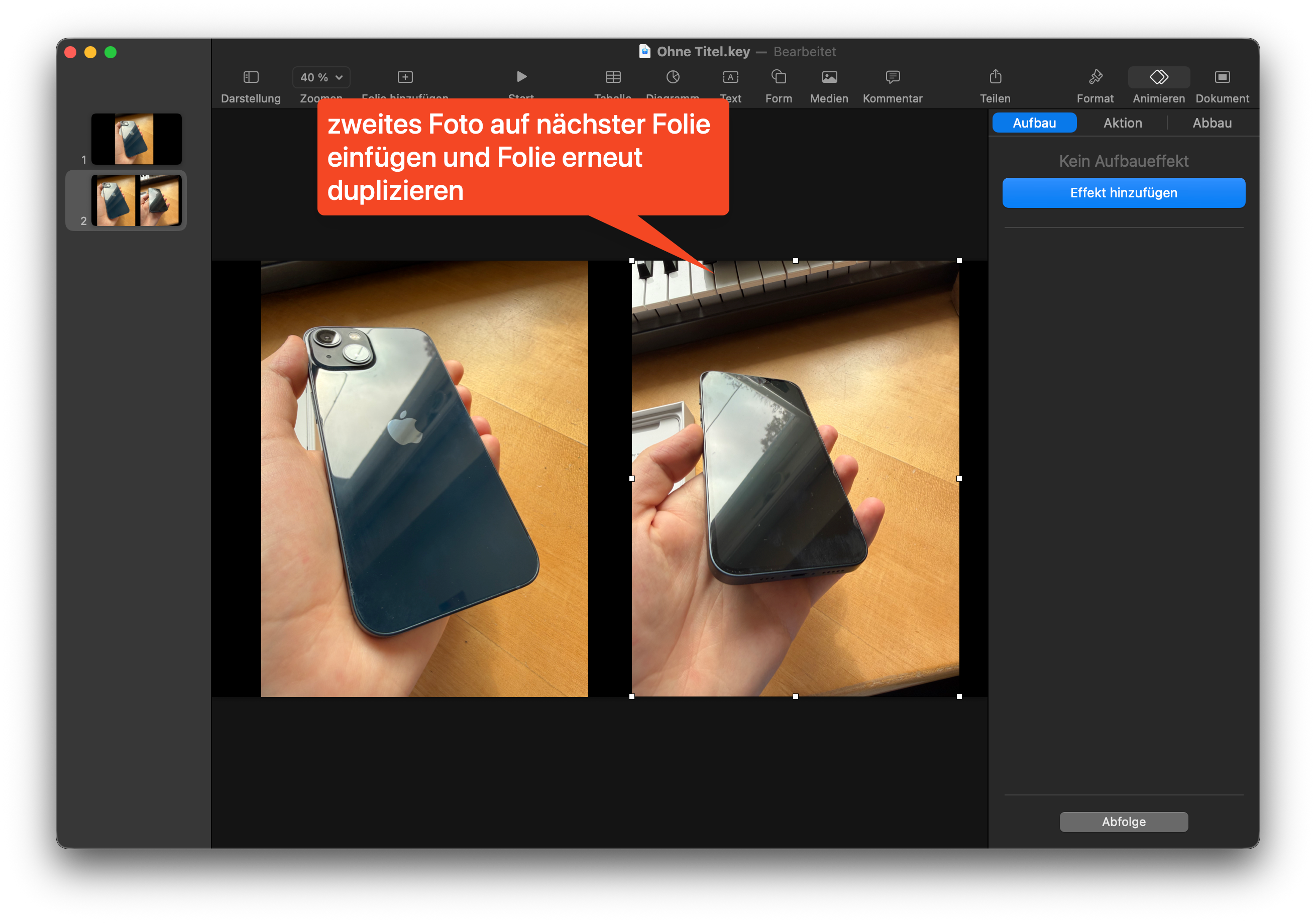Click the Folie hinzufügen plus icon
1316x923 pixels.
pos(405,77)
